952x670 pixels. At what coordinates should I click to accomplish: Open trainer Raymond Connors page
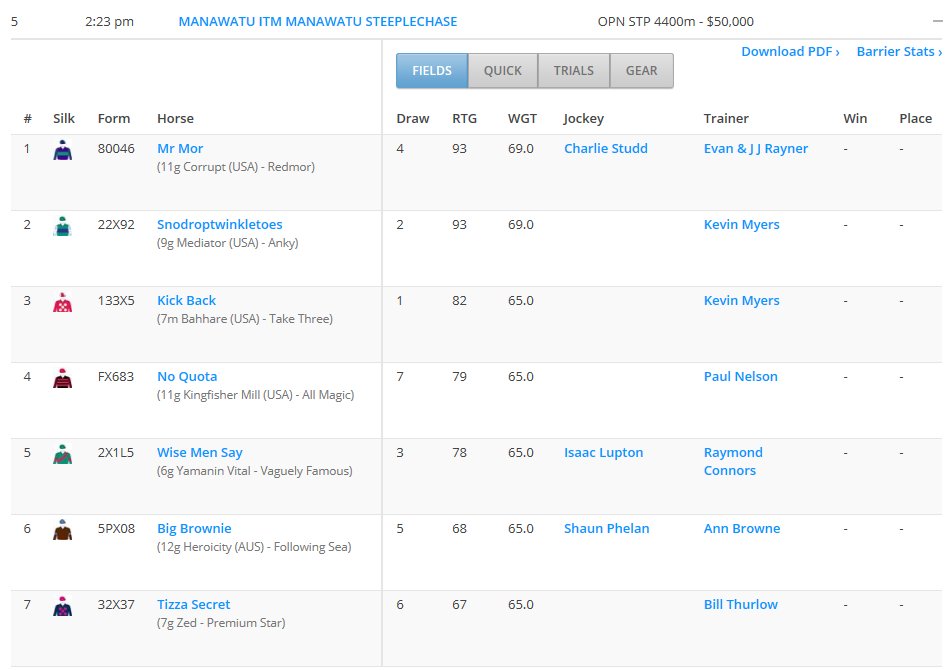733,461
